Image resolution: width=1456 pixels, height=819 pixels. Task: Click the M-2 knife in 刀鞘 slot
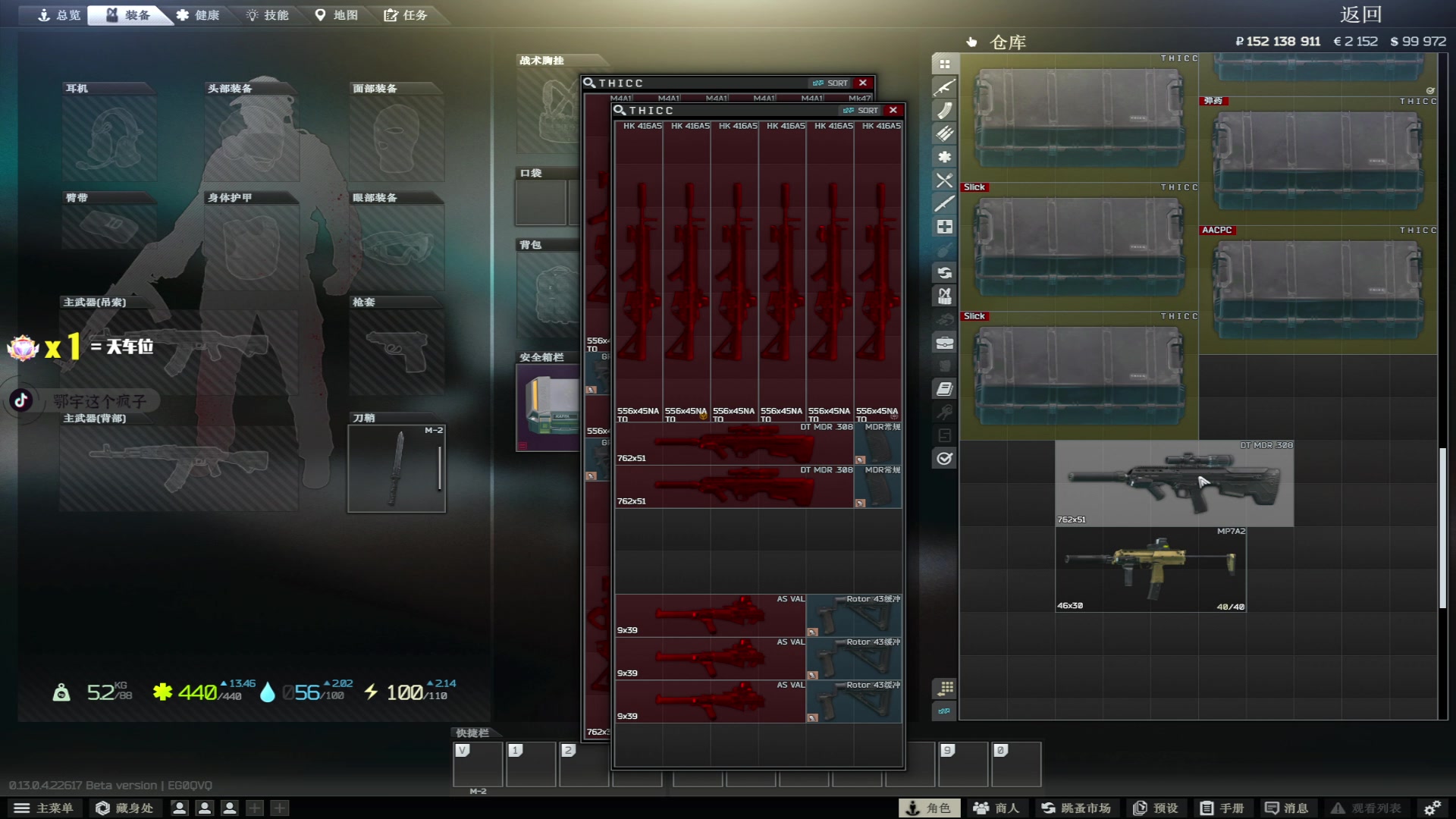[397, 469]
